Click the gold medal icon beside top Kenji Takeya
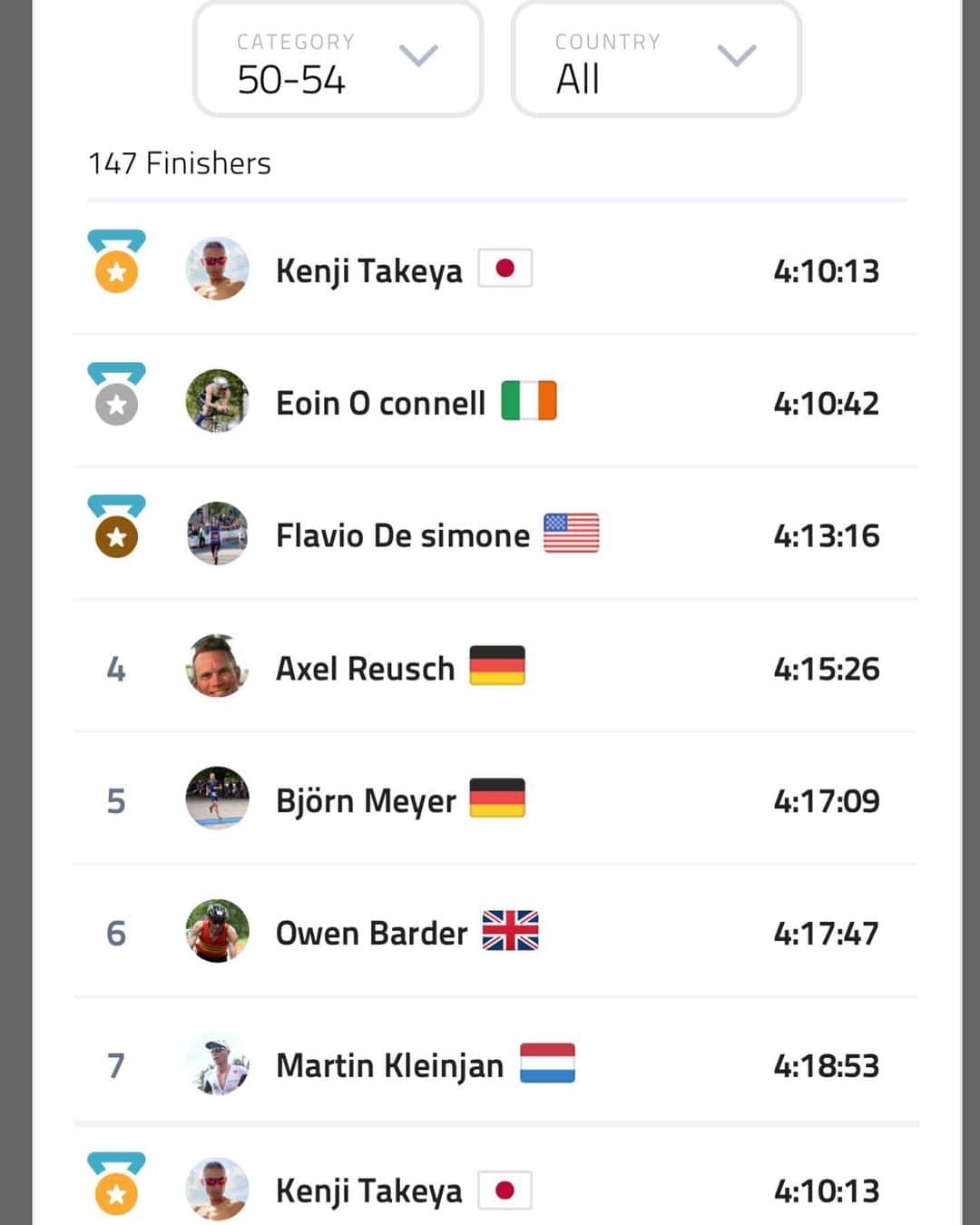Viewport: 980px width, 1225px height. point(116,261)
